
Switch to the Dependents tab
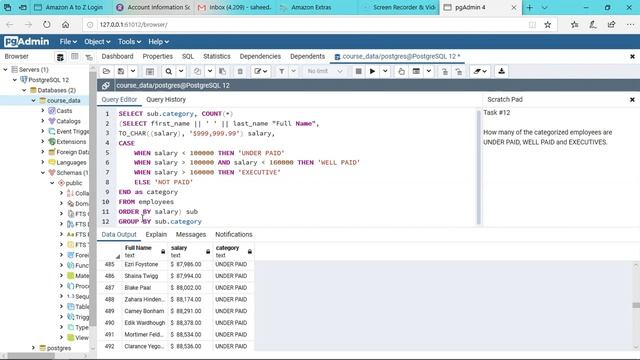(307, 56)
